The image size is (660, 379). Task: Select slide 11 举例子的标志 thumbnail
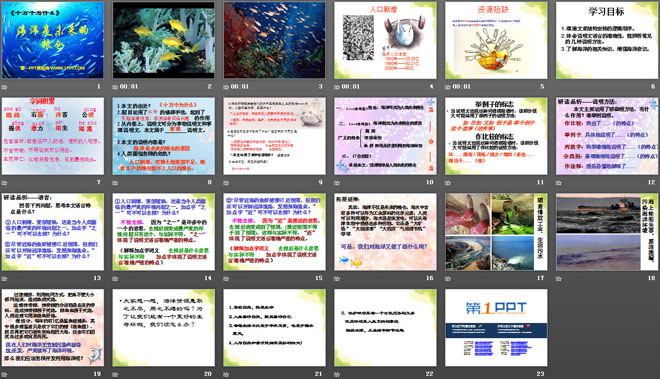click(496, 136)
